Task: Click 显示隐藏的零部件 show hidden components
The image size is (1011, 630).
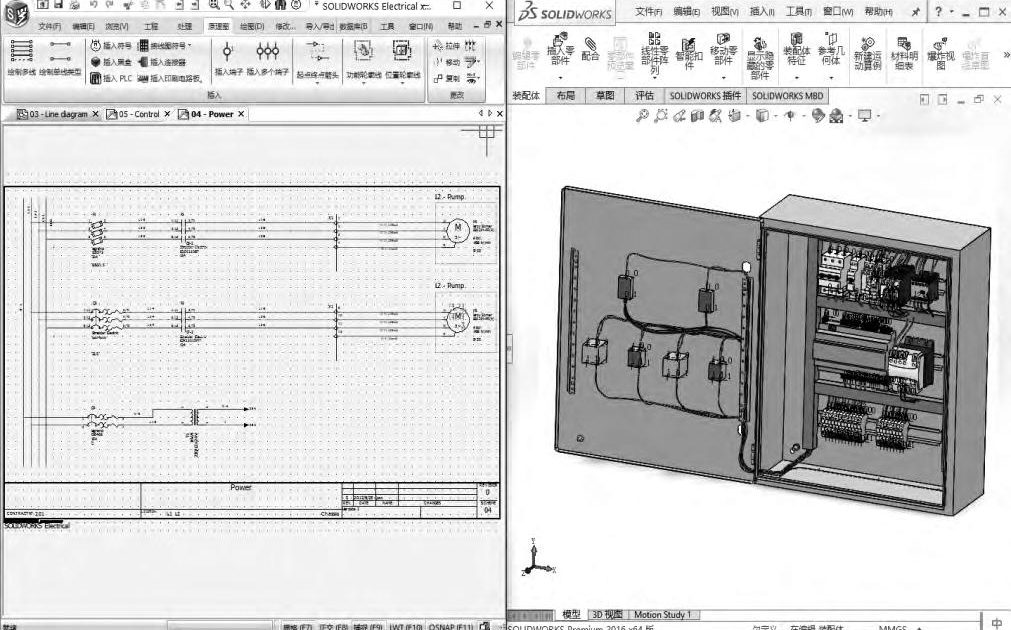Action: pyautogui.click(x=760, y=58)
